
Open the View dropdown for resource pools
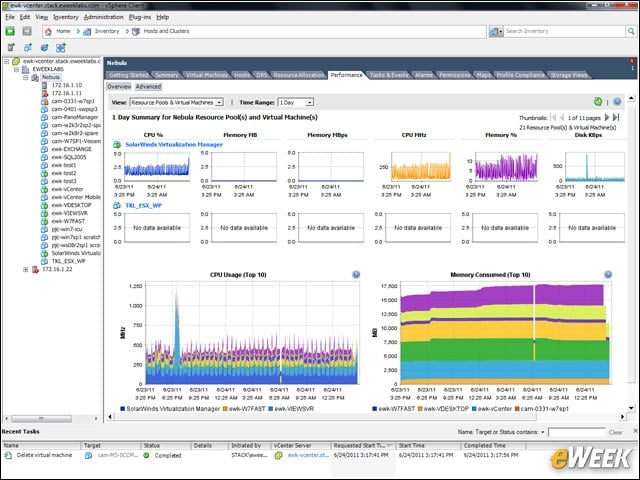(x=176, y=102)
